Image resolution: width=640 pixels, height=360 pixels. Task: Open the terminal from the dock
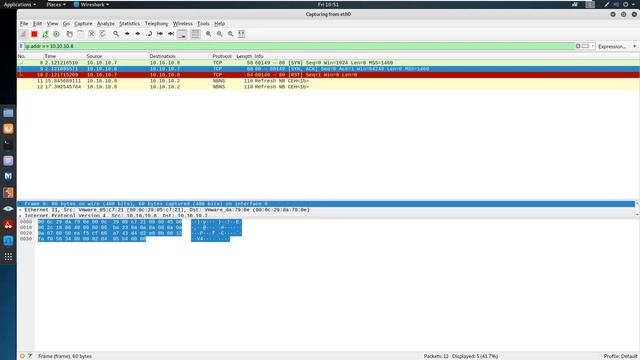click(8, 144)
